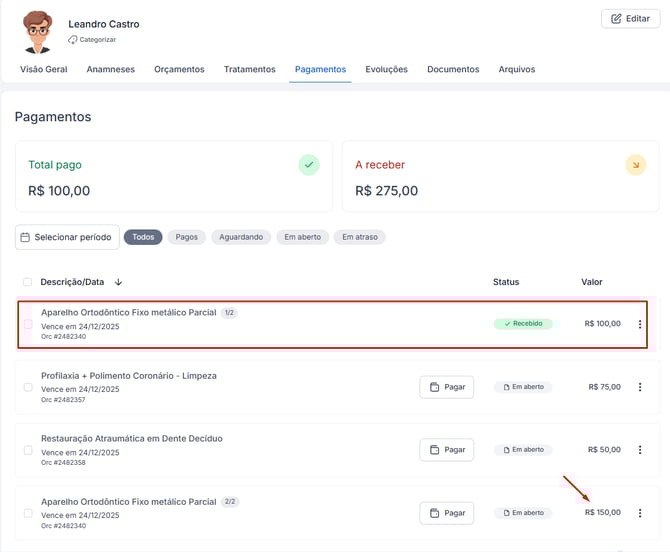Viewport: 670px width, 552px height.
Task: Toggle the select-all checkbox in table header
Action: (27, 282)
